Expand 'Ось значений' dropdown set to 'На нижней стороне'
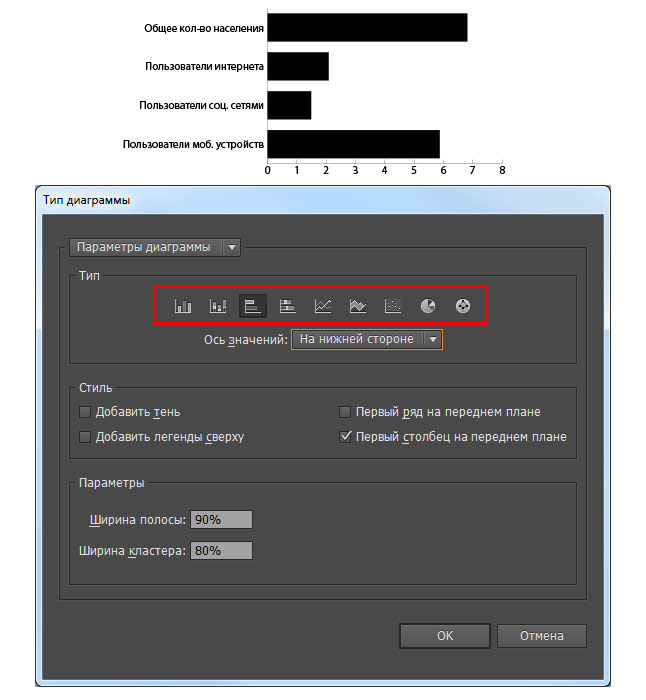 tap(366, 340)
